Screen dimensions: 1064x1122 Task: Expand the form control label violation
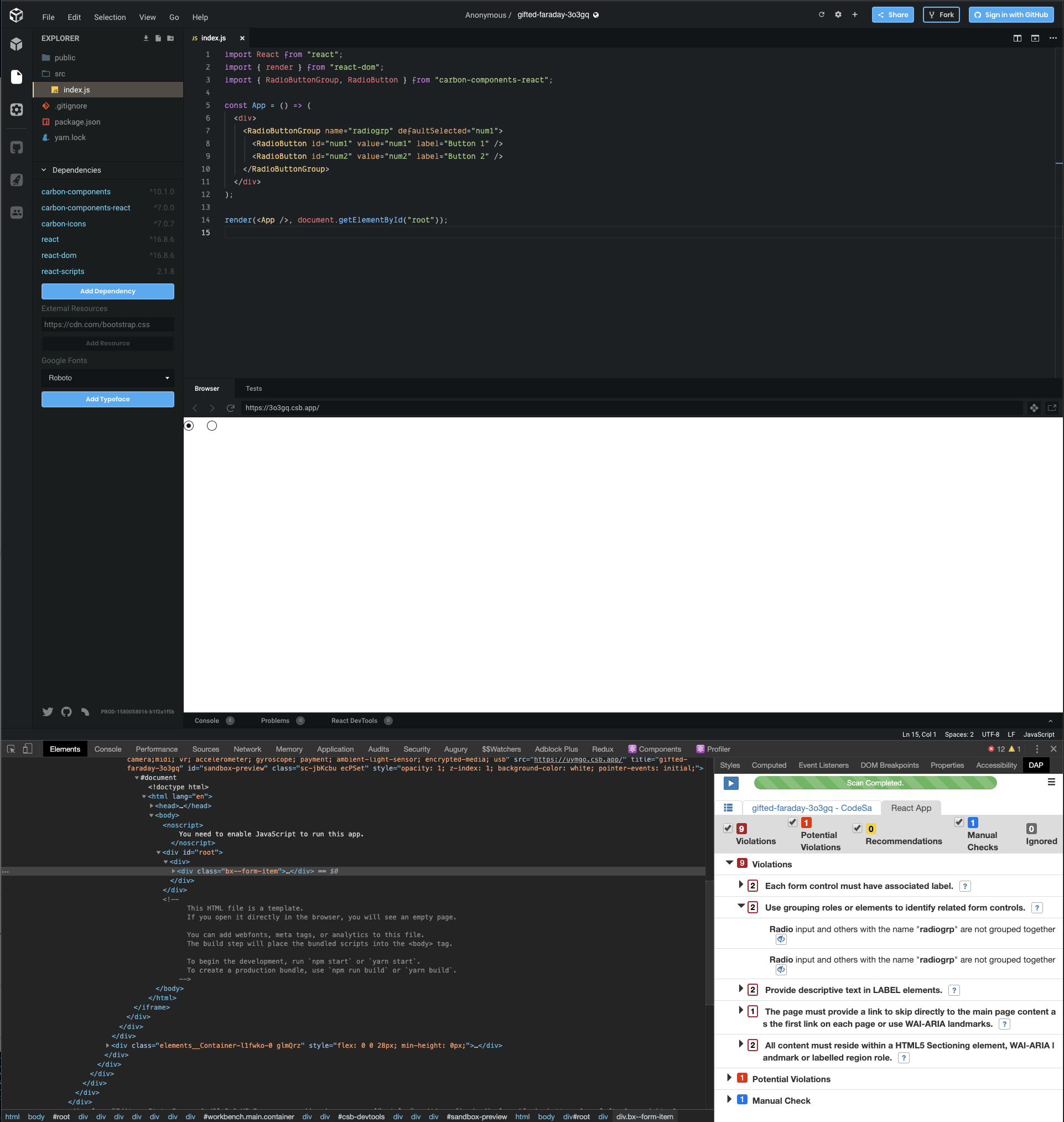tap(741, 885)
